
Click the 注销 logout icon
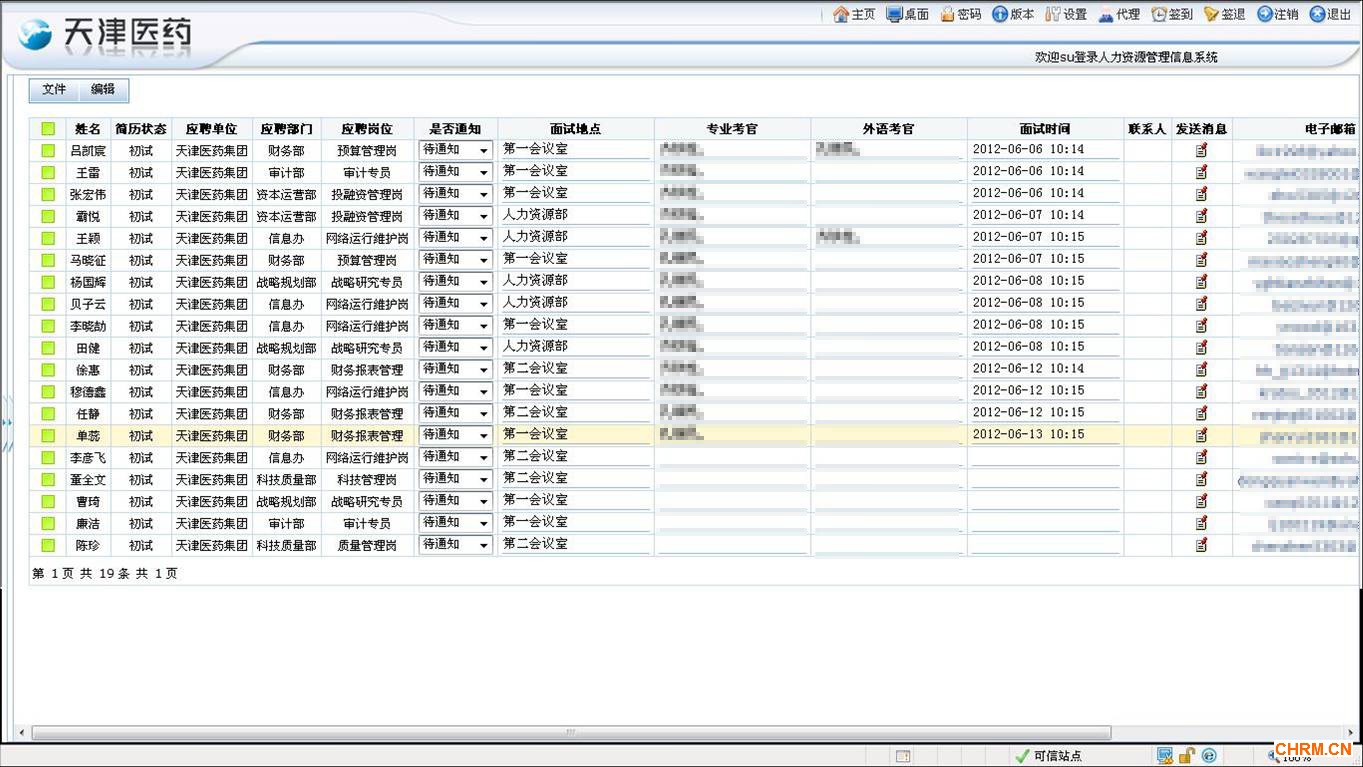1264,15
